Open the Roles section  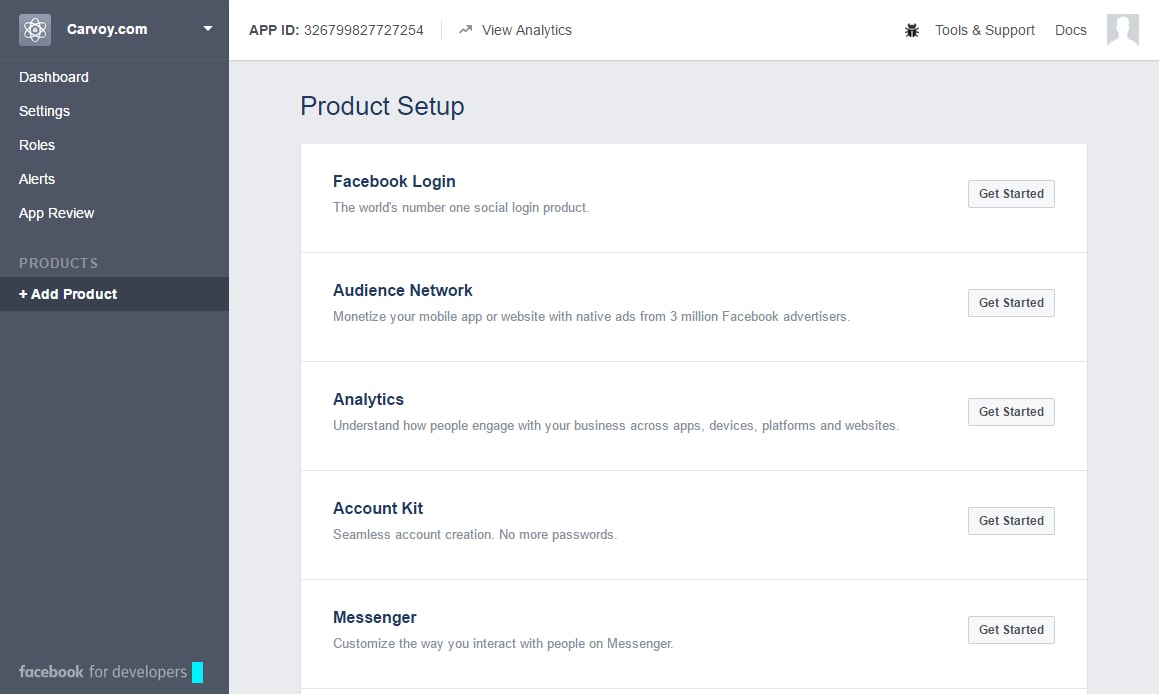pyautogui.click(x=37, y=145)
